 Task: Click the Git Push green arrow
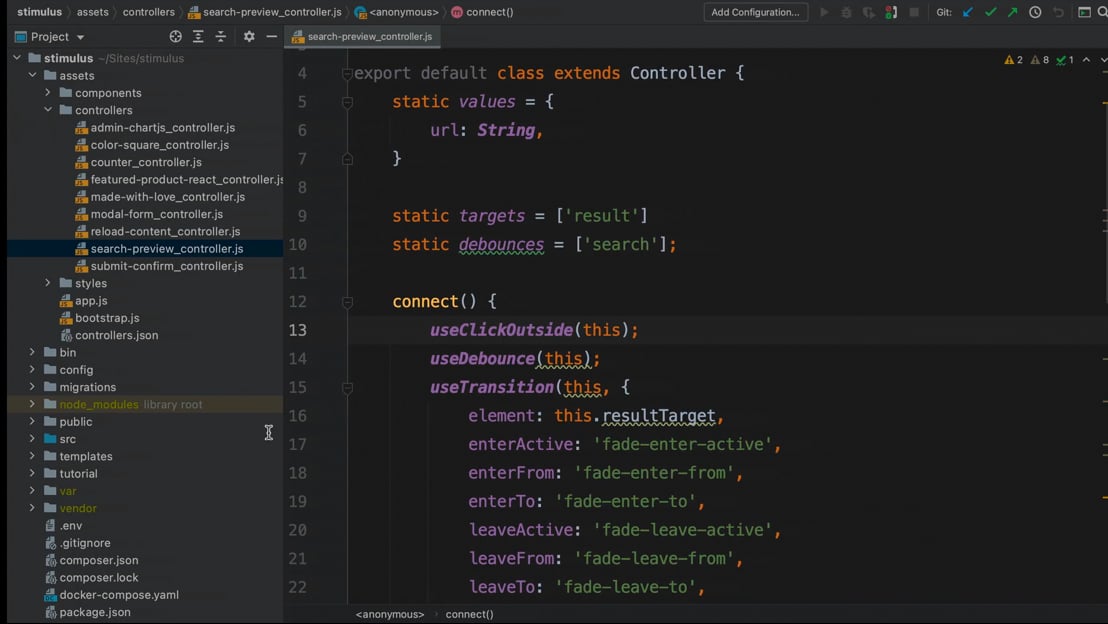click(x=1013, y=12)
